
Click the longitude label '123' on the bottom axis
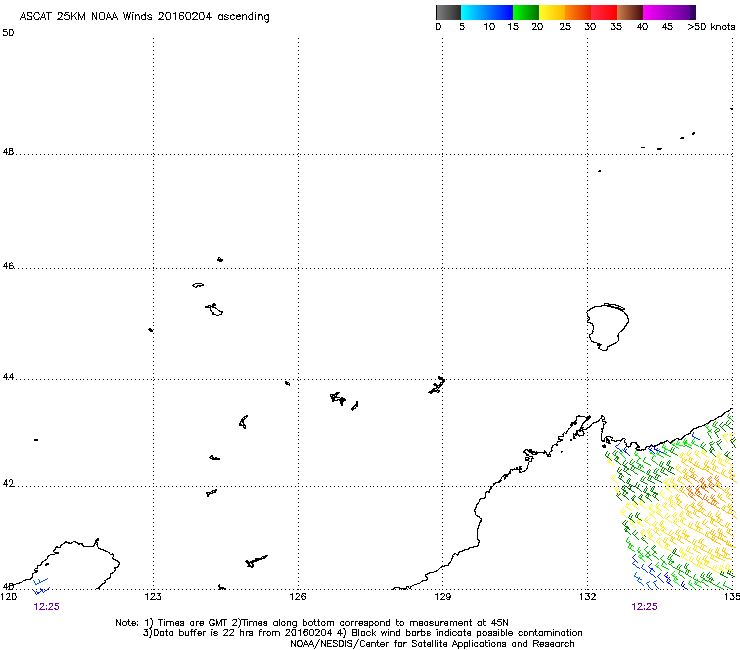click(x=153, y=597)
